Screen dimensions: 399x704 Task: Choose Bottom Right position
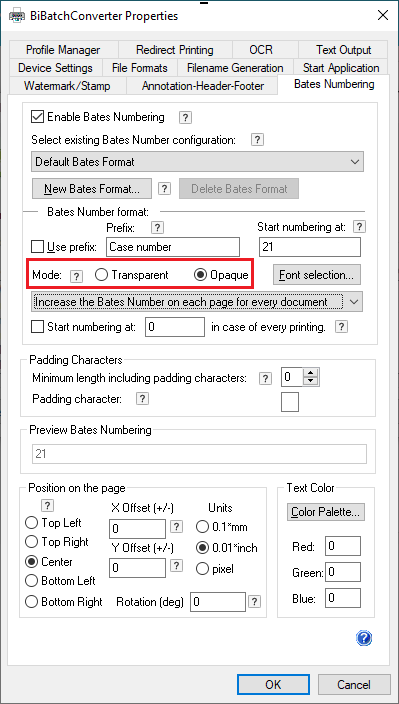point(31,602)
